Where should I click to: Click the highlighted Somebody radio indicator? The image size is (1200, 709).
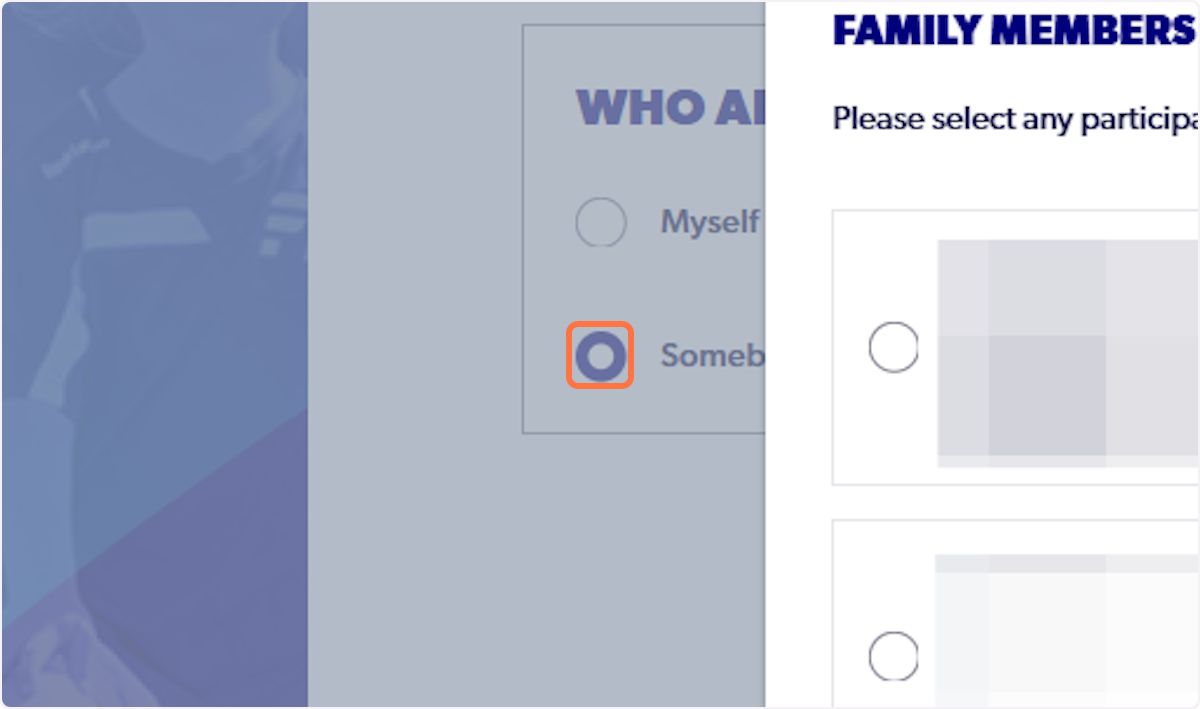click(600, 355)
